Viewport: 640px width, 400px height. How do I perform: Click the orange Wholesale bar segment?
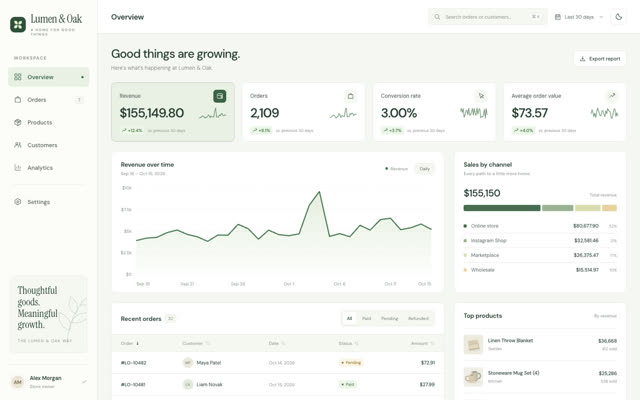point(609,208)
